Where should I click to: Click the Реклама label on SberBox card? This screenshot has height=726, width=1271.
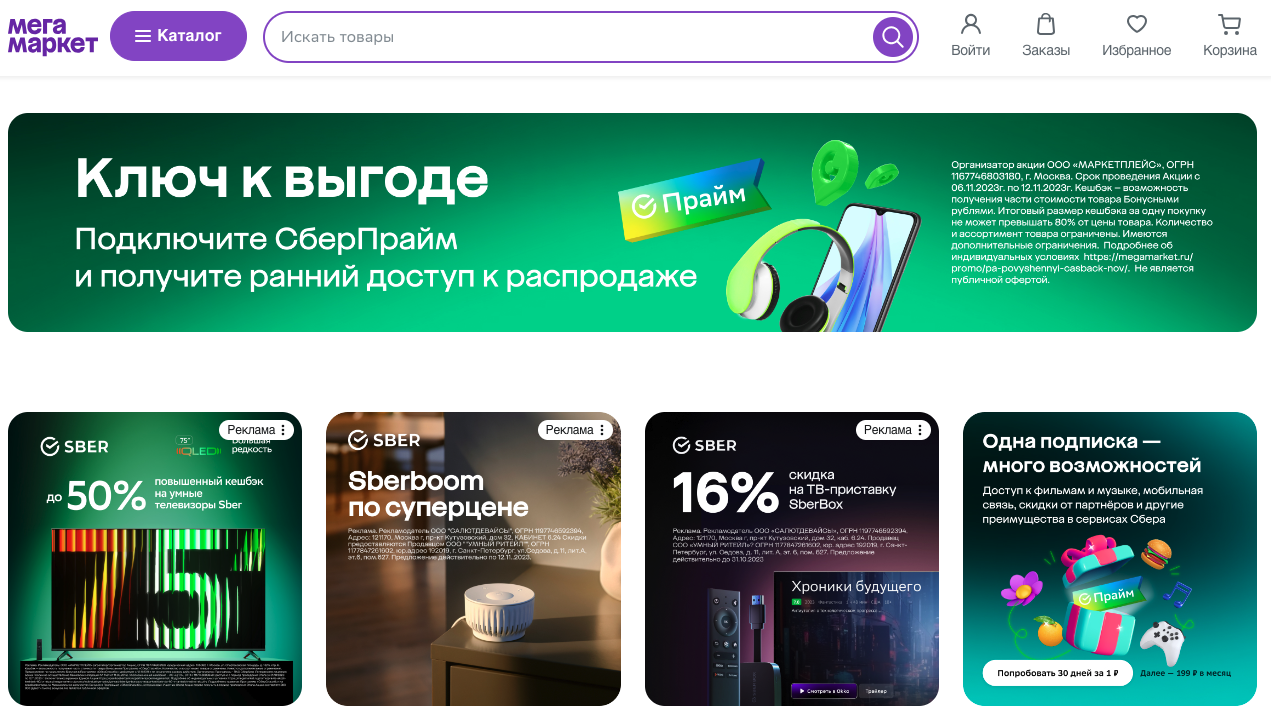(x=888, y=430)
